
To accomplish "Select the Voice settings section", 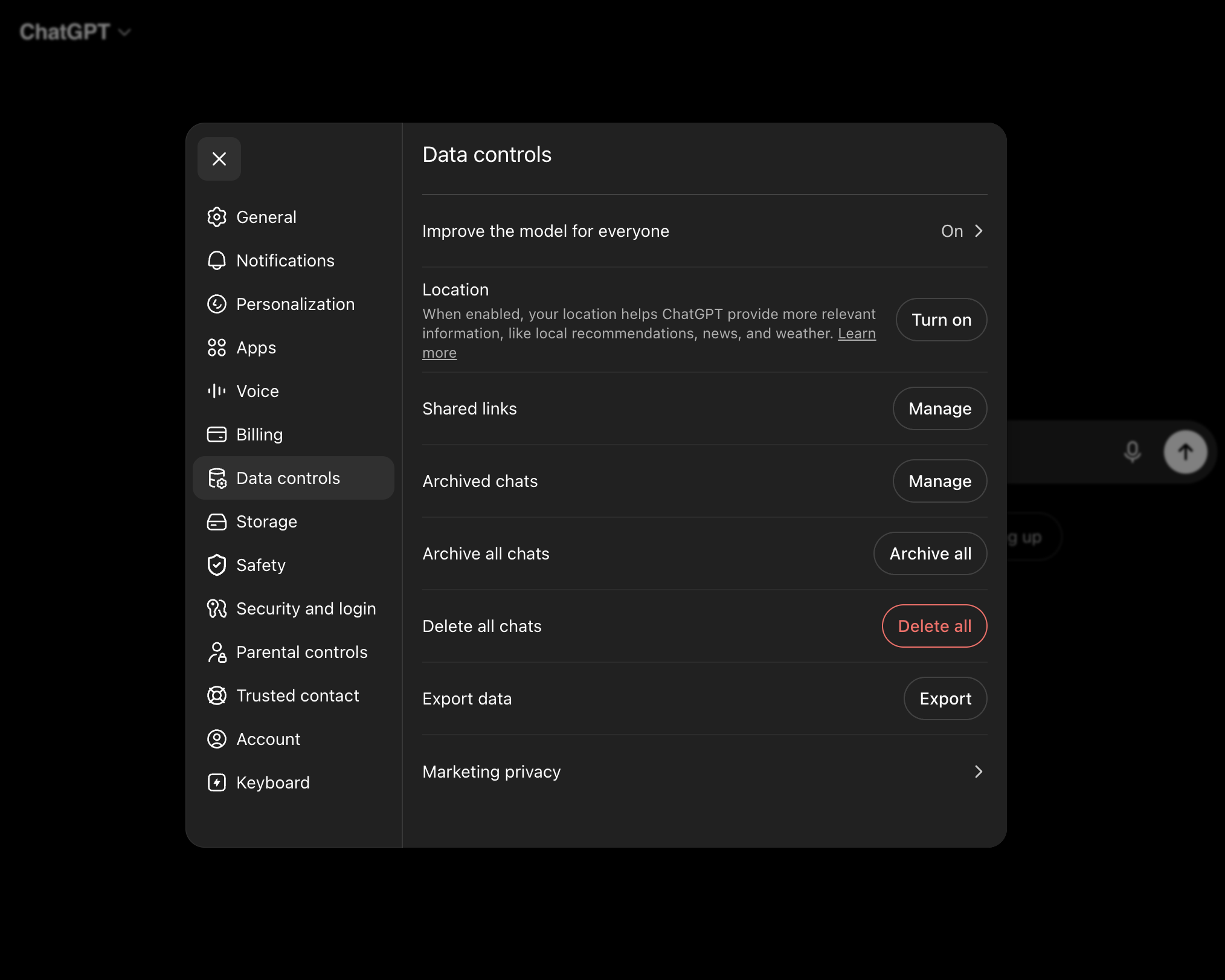I will pos(294,391).
